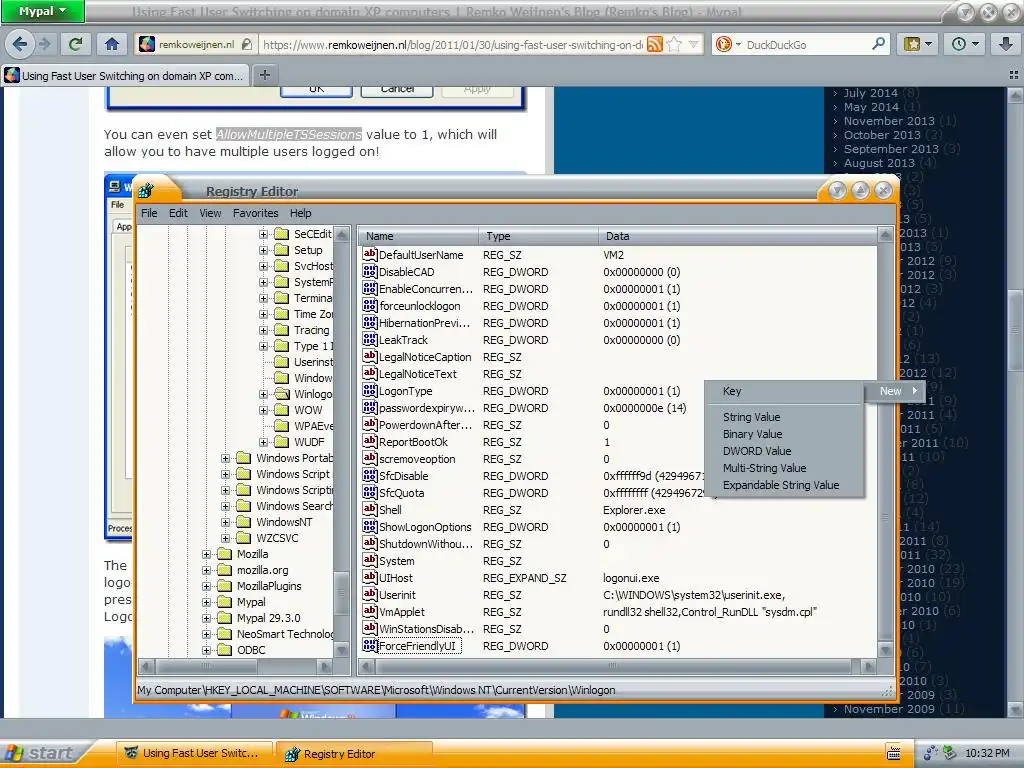Click the ODBC folder icon

point(225,650)
